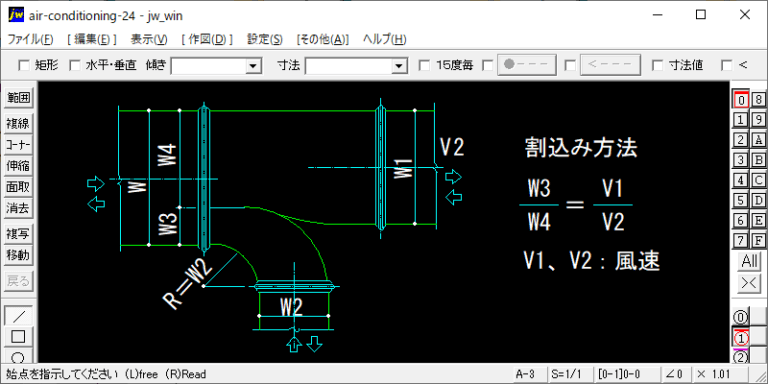Switch to layer 1
The height and width of the screenshot is (384, 768).
(x=741, y=120)
